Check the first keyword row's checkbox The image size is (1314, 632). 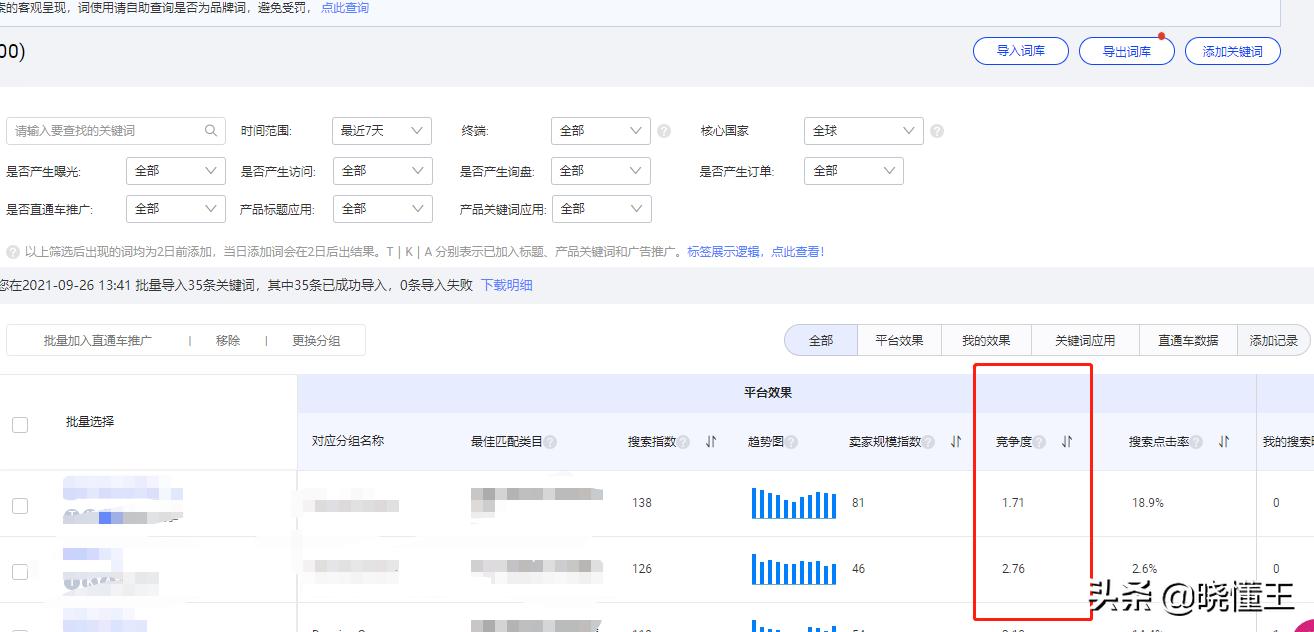pos(20,505)
